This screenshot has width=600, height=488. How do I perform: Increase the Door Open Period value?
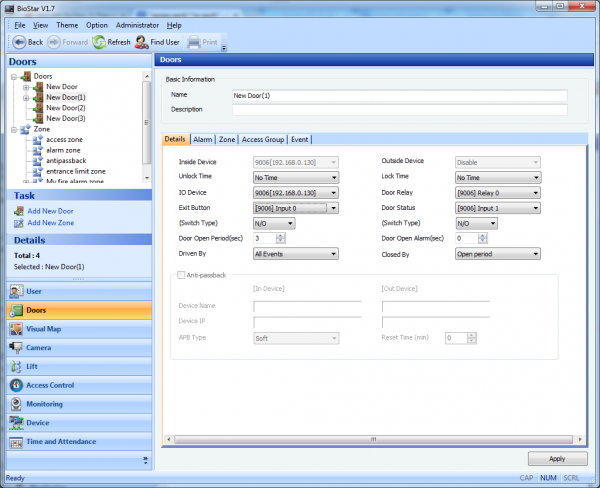(280, 235)
